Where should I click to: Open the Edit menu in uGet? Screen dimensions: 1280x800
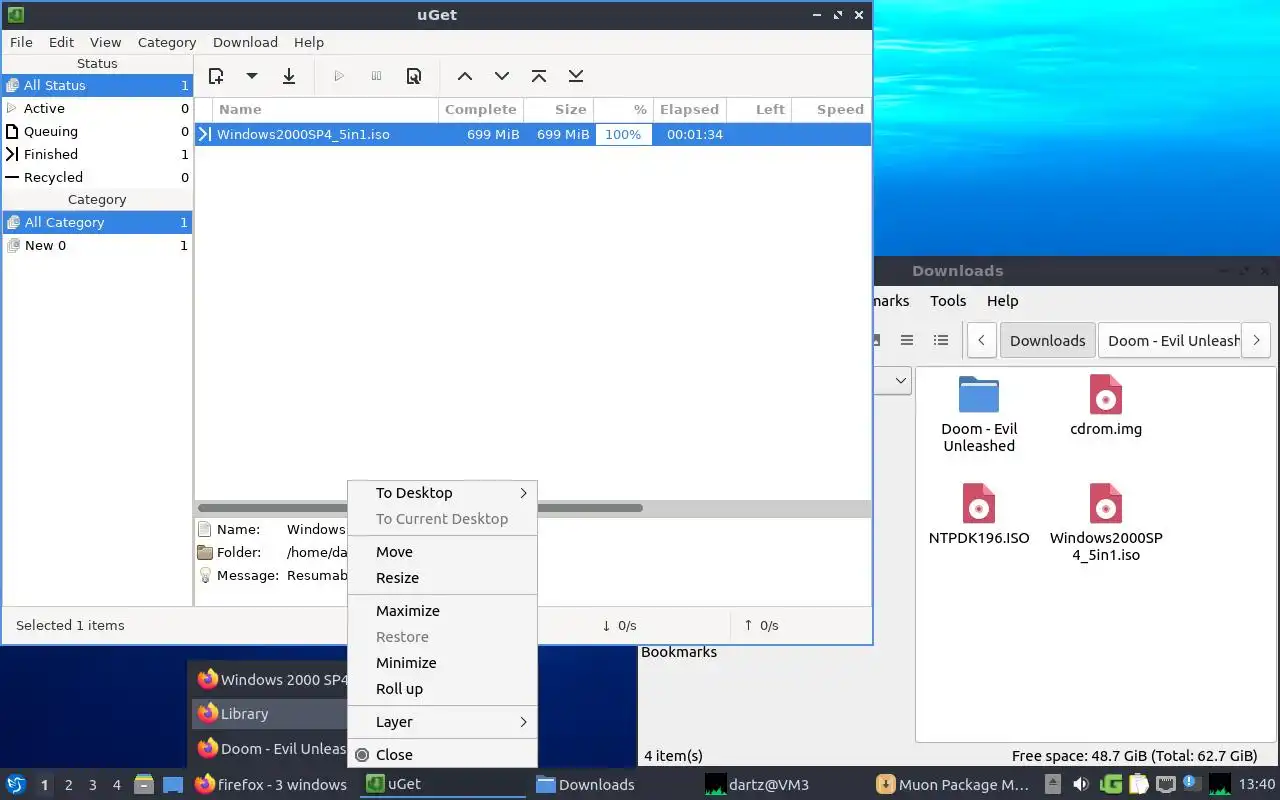[61, 42]
